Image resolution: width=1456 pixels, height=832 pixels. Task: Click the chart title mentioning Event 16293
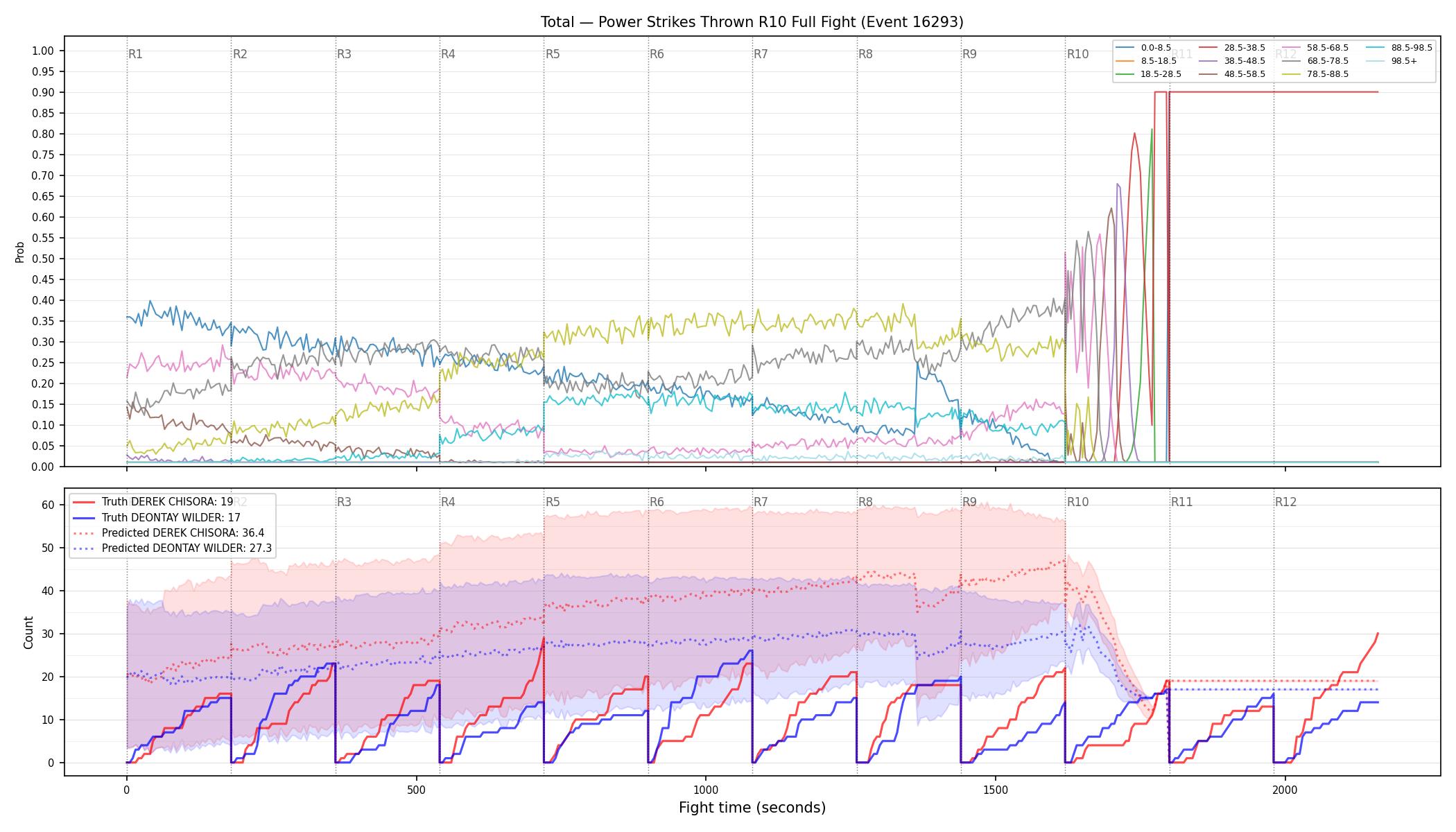752,22
